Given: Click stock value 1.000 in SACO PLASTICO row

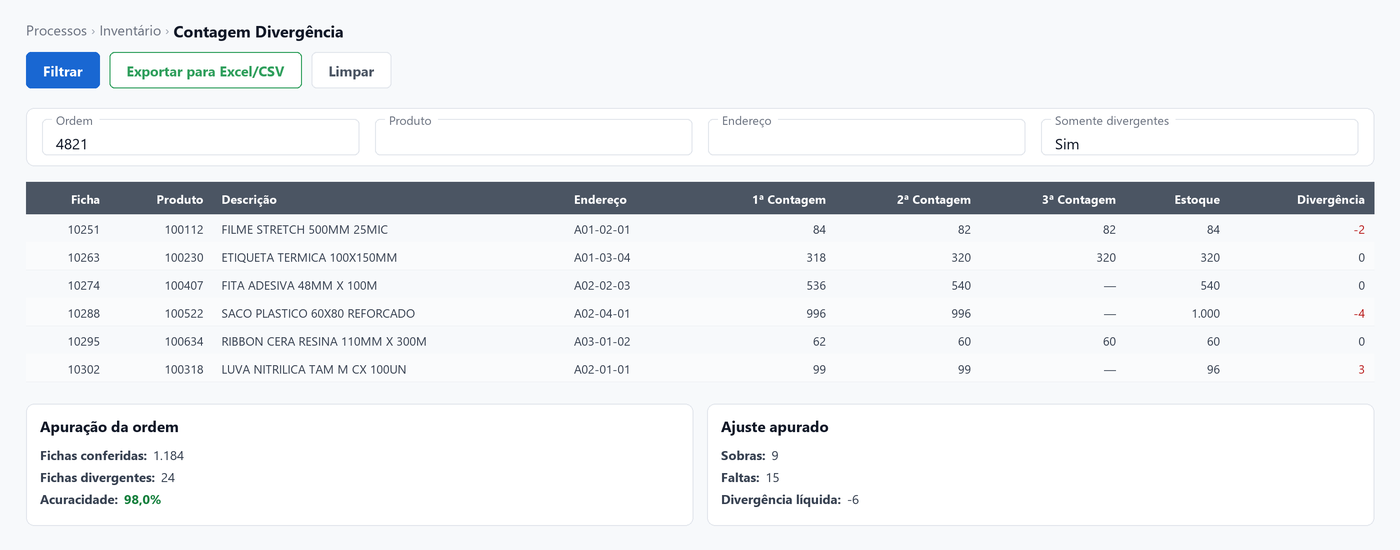Looking at the screenshot, I should tap(1206, 313).
